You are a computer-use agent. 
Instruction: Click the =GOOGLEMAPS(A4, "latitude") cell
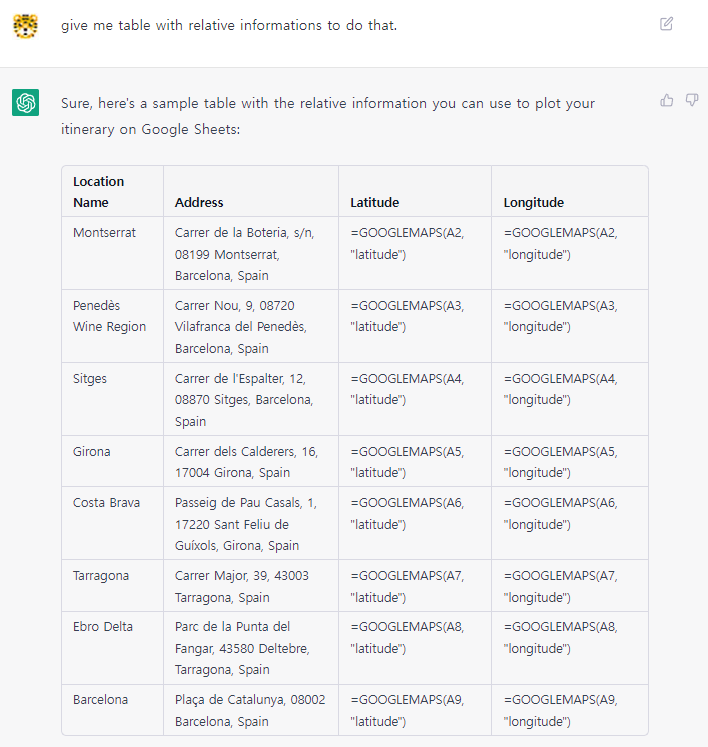click(415, 399)
